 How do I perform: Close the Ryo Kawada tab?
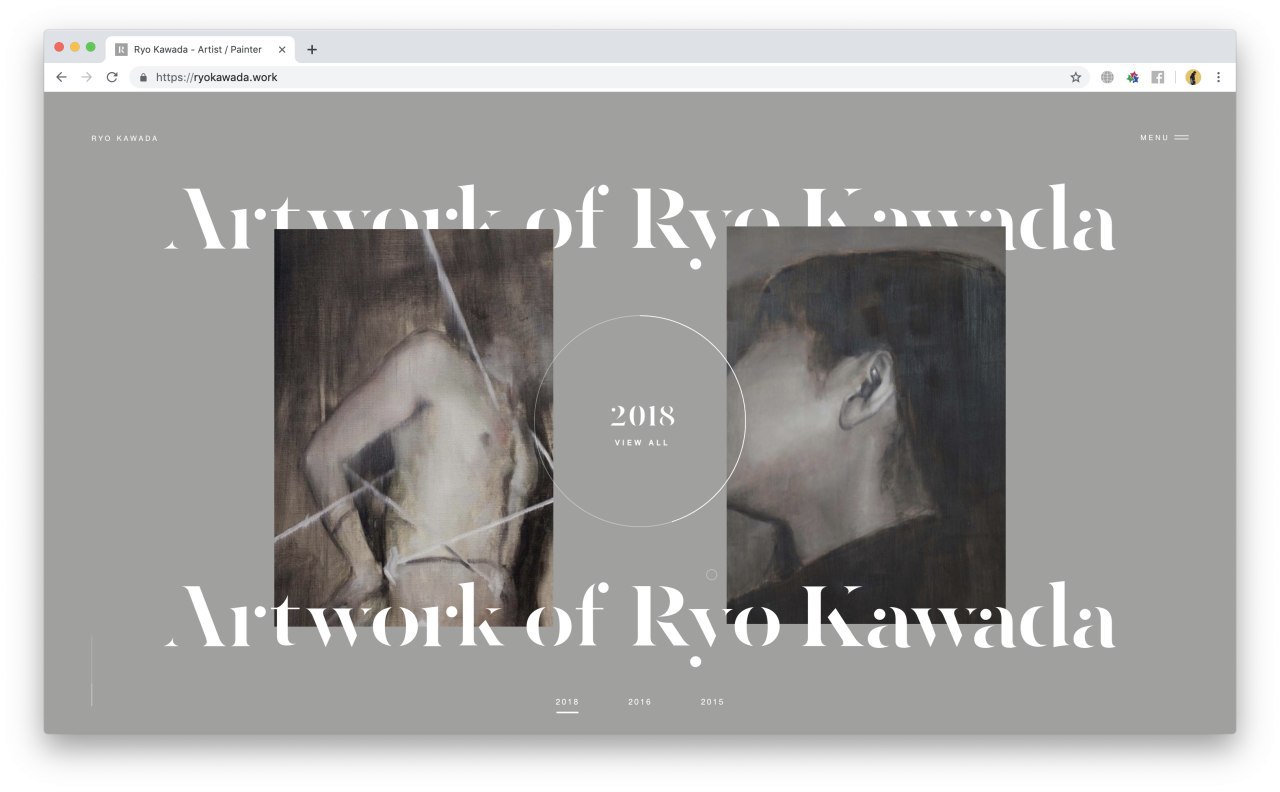tap(282, 49)
